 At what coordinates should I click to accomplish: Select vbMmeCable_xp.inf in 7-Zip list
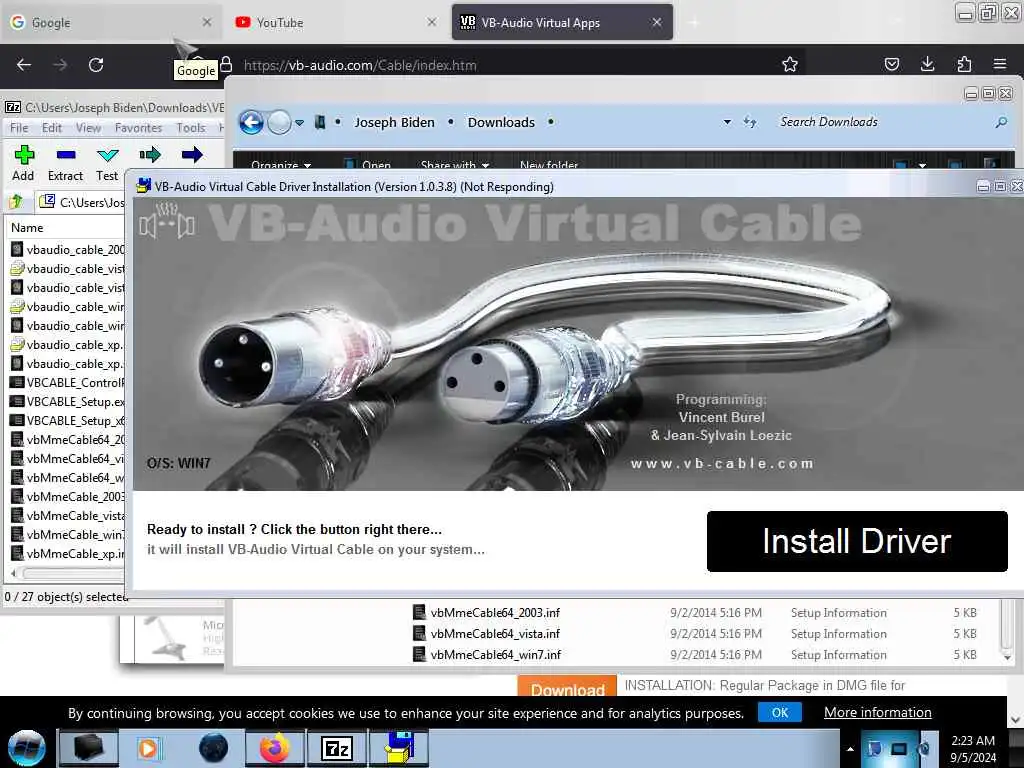(67, 554)
